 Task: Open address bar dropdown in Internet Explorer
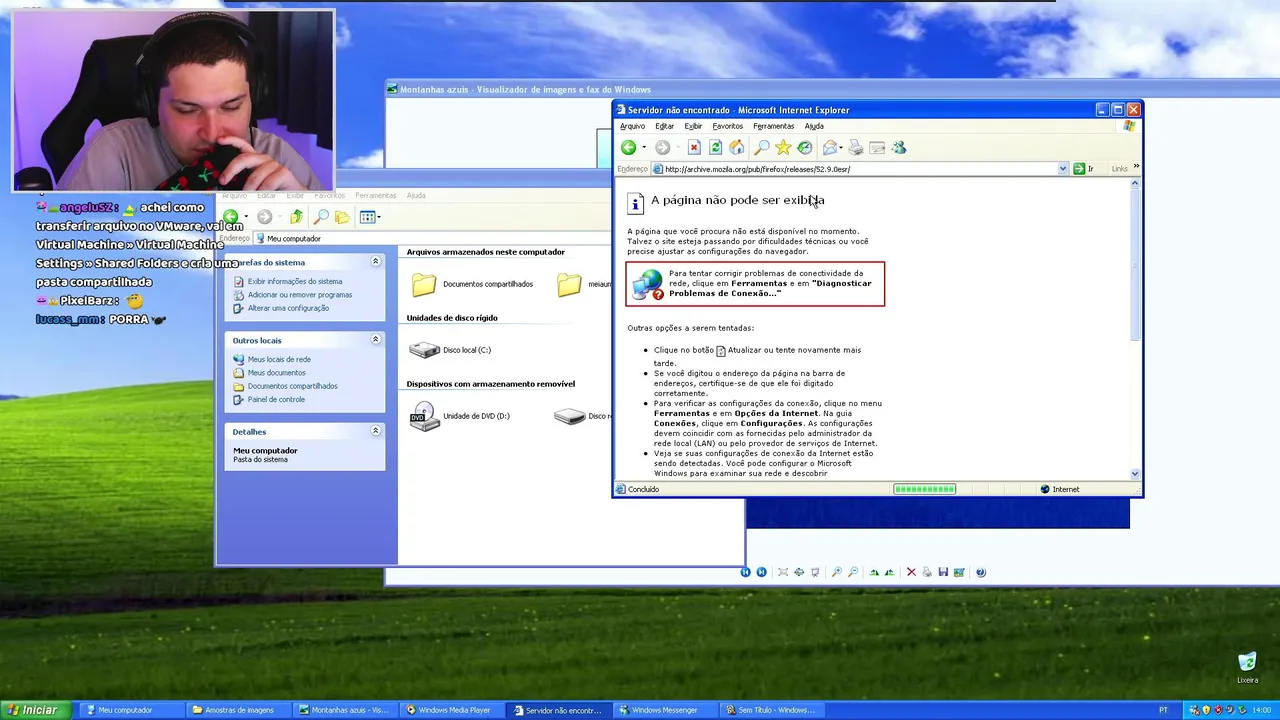[x=1063, y=169]
